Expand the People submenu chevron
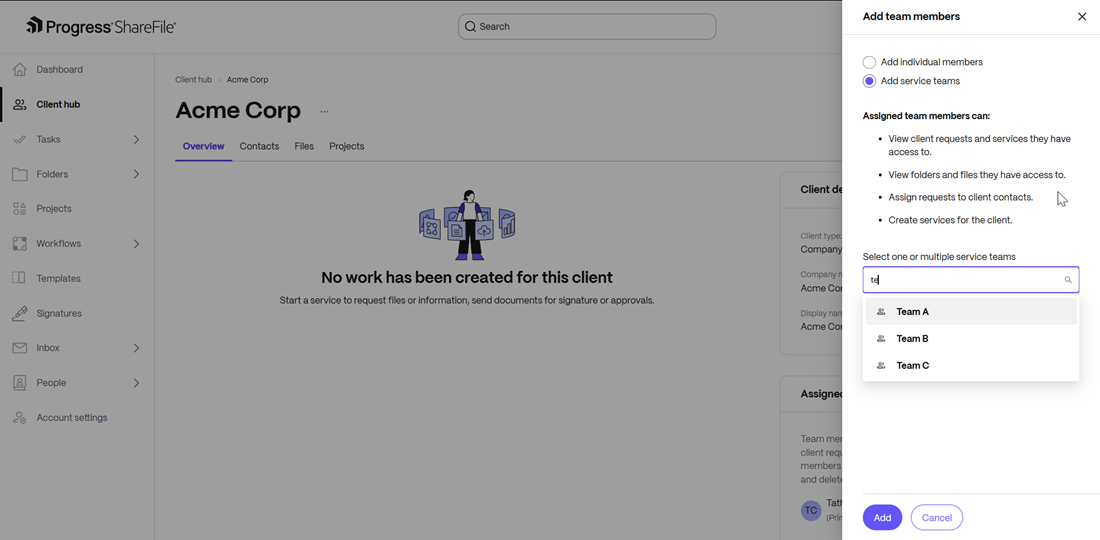 pyautogui.click(x=136, y=383)
